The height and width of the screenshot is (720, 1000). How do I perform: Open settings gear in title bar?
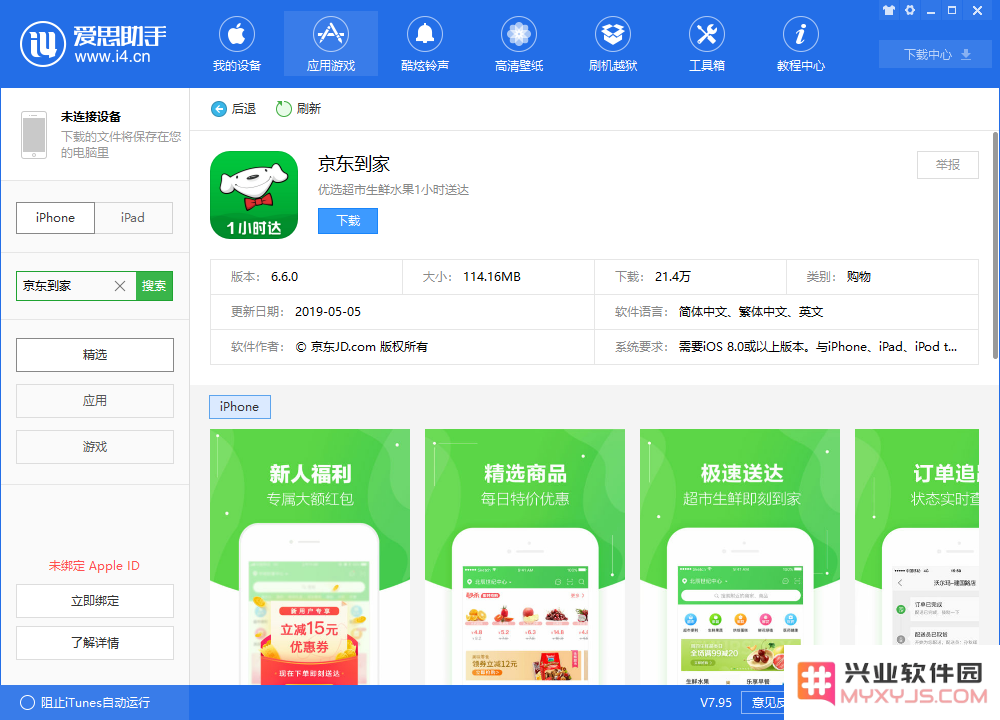pos(910,10)
